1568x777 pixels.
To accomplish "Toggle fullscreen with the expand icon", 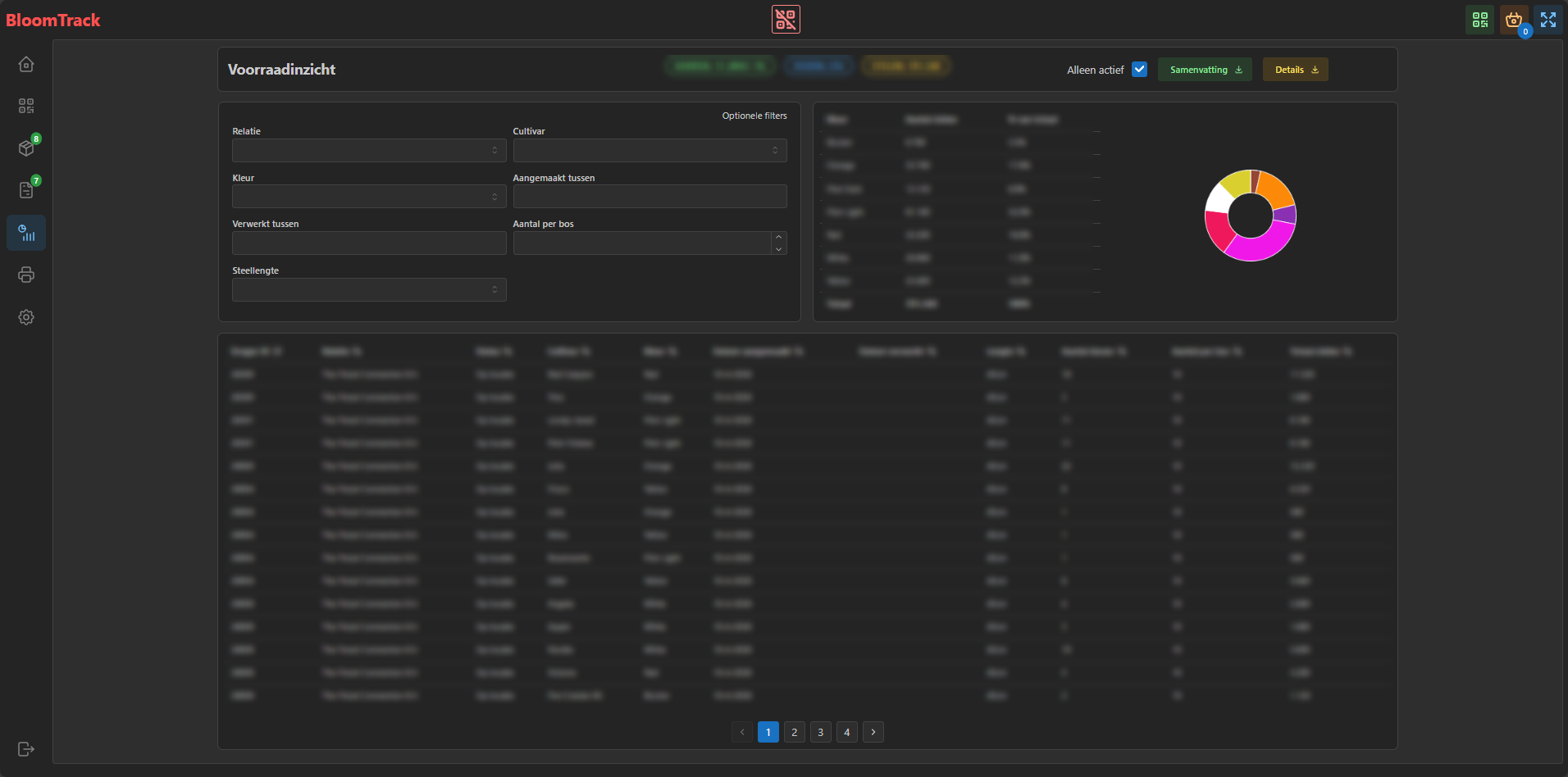I will tap(1548, 20).
